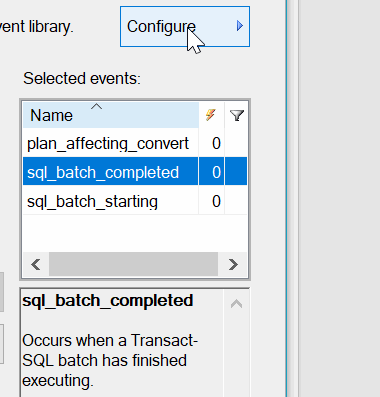
Task: Click the action count for sql_batch_completed
Action: pyautogui.click(x=216, y=172)
